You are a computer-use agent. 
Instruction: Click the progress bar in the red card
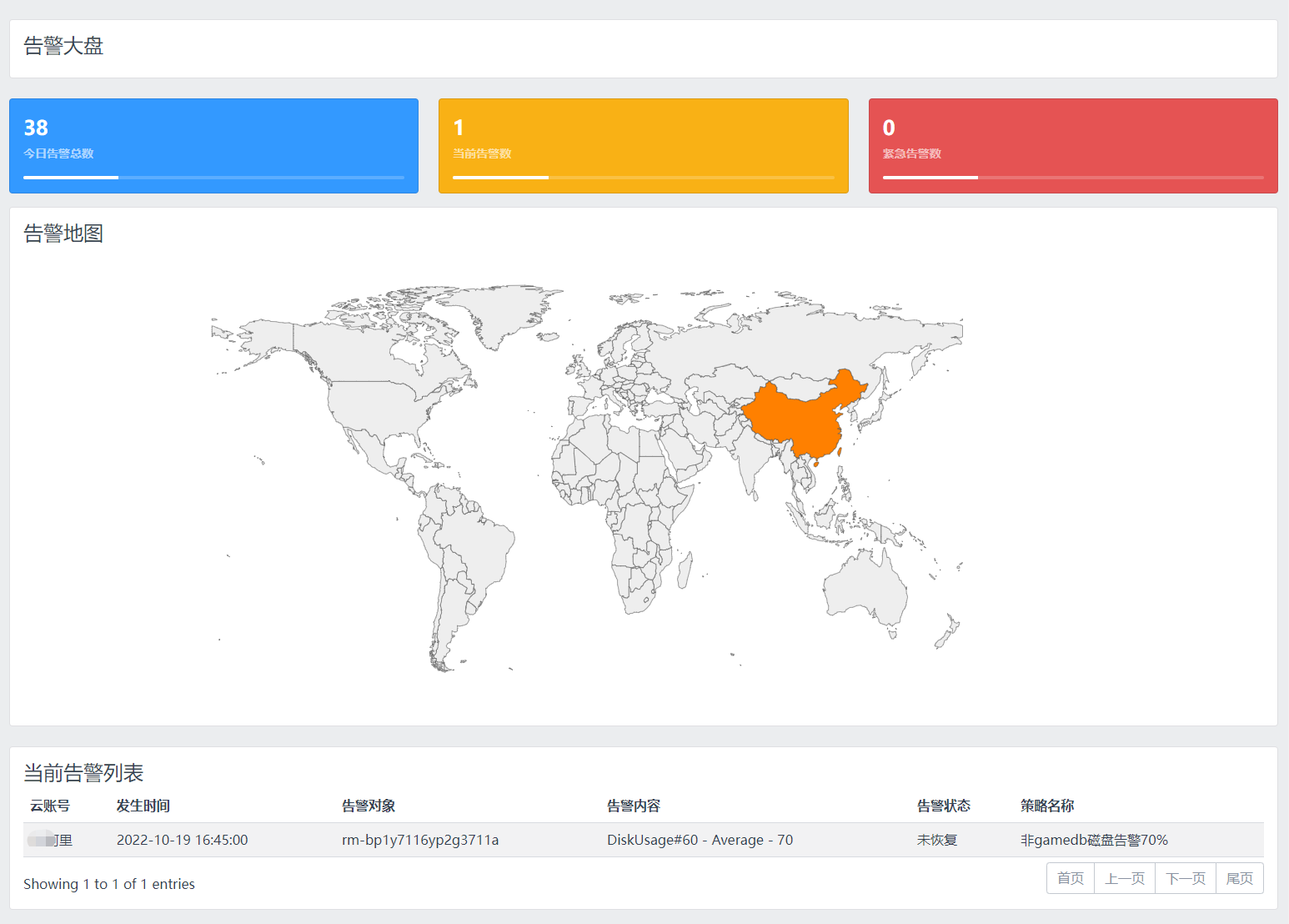[1073, 178]
